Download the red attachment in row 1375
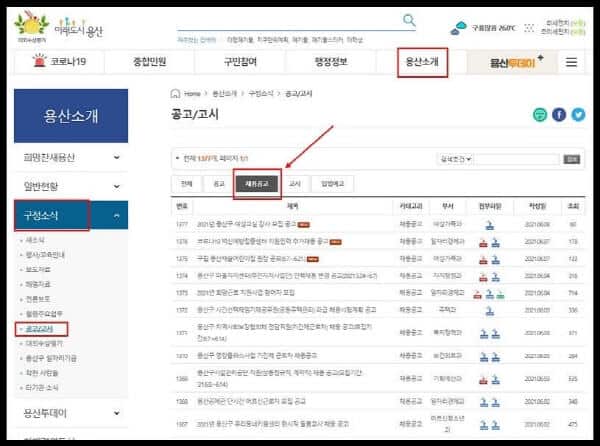 tap(483, 259)
